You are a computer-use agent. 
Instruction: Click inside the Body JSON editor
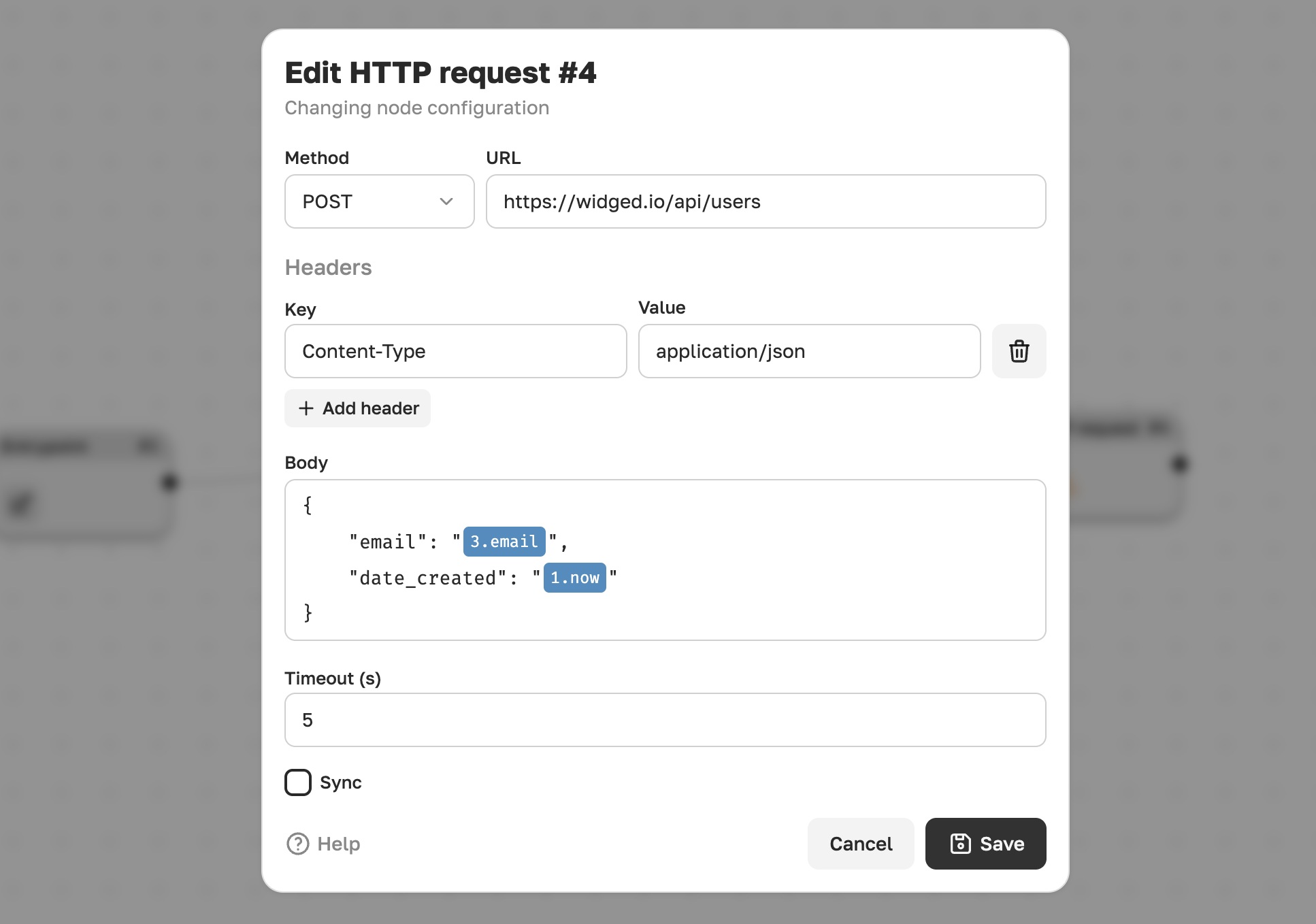coord(665,560)
